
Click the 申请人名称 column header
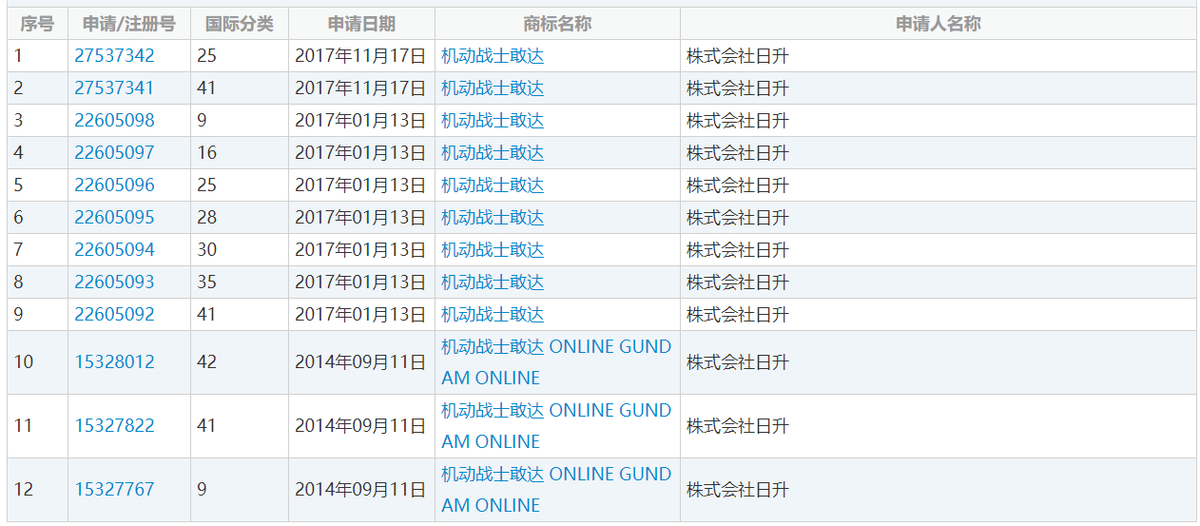(938, 24)
